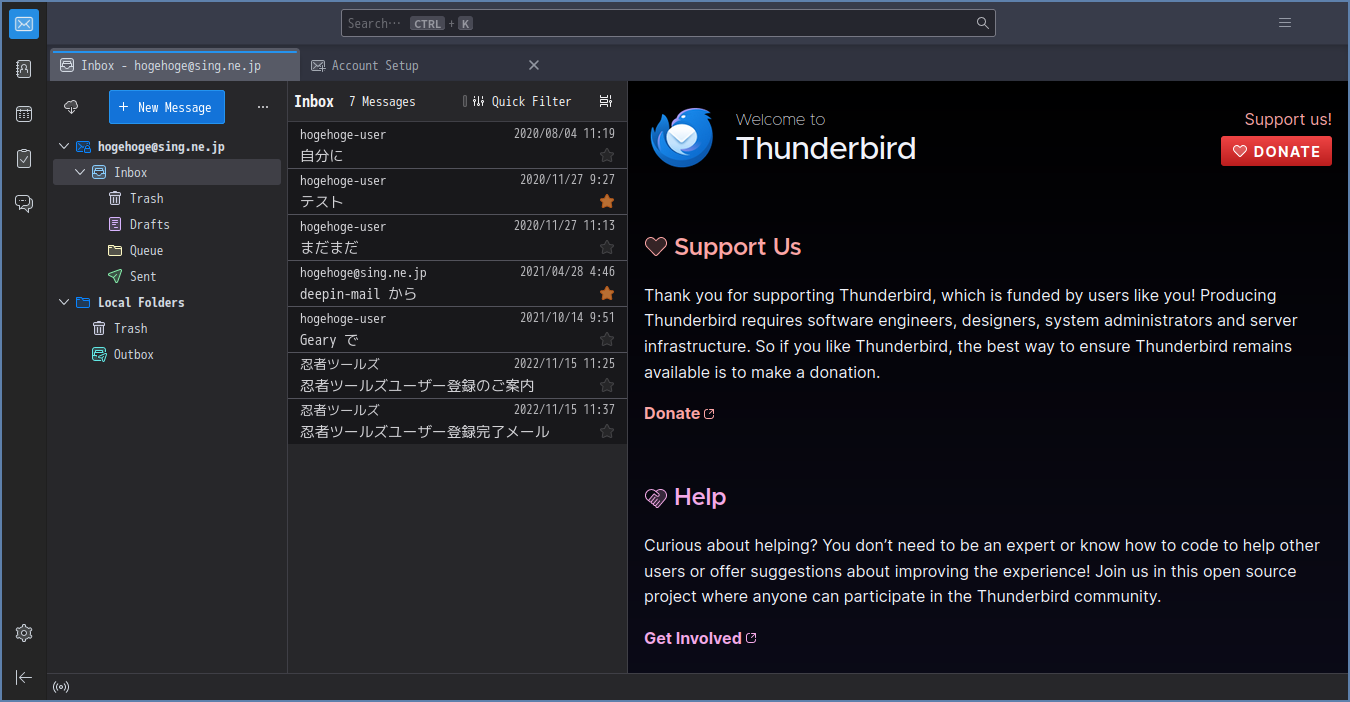The height and width of the screenshot is (702, 1350).
Task: Click the red DONATE button
Action: [1276, 151]
